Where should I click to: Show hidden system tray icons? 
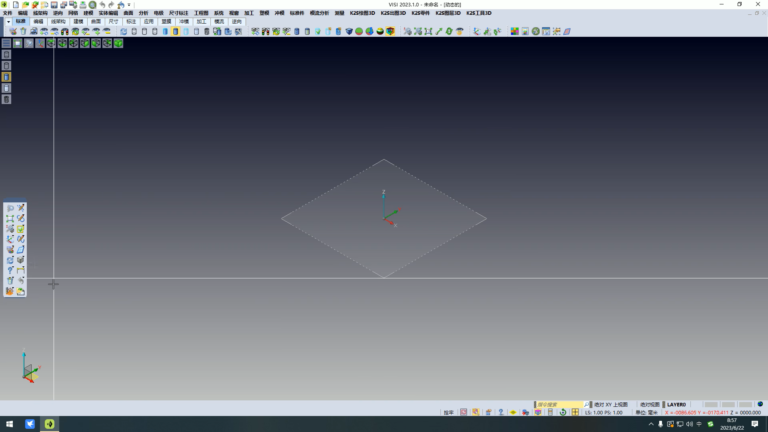point(651,424)
